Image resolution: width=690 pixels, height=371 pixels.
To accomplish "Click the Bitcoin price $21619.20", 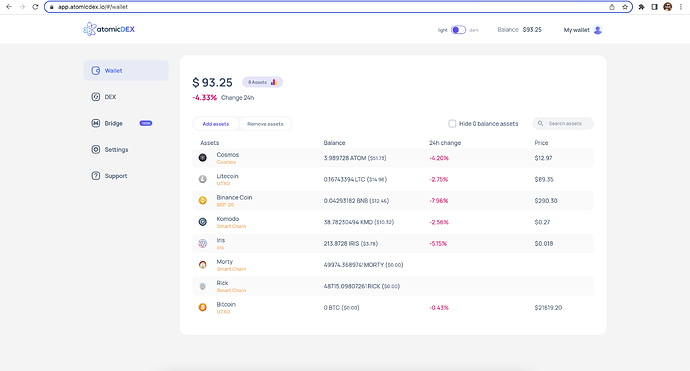I will pos(548,308).
